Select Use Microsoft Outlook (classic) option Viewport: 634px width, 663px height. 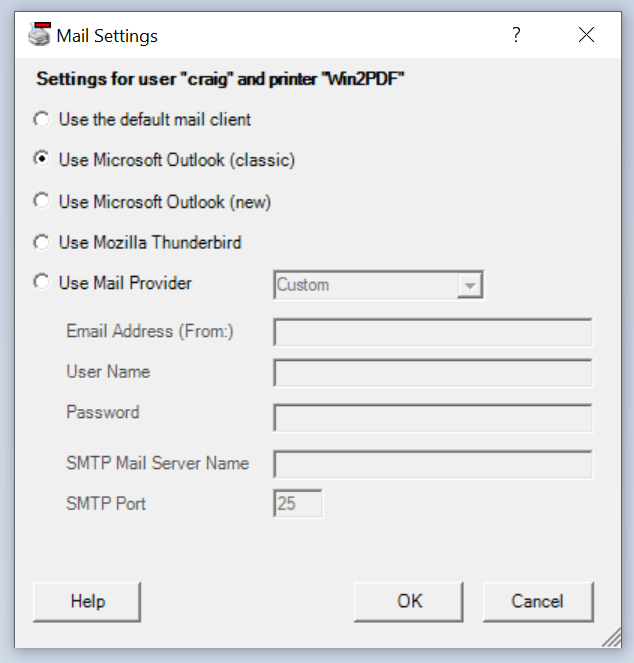click(42, 160)
